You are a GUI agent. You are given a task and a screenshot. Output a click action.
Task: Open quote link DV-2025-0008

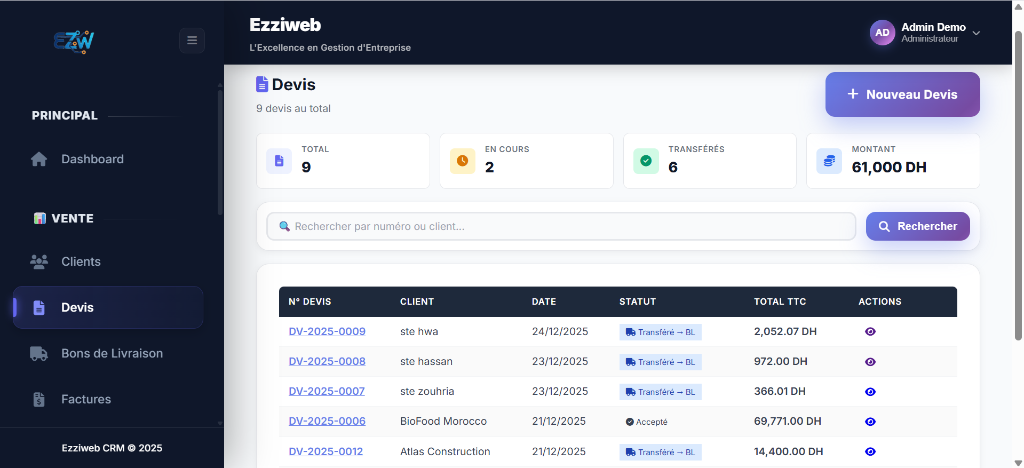(327, 362)
